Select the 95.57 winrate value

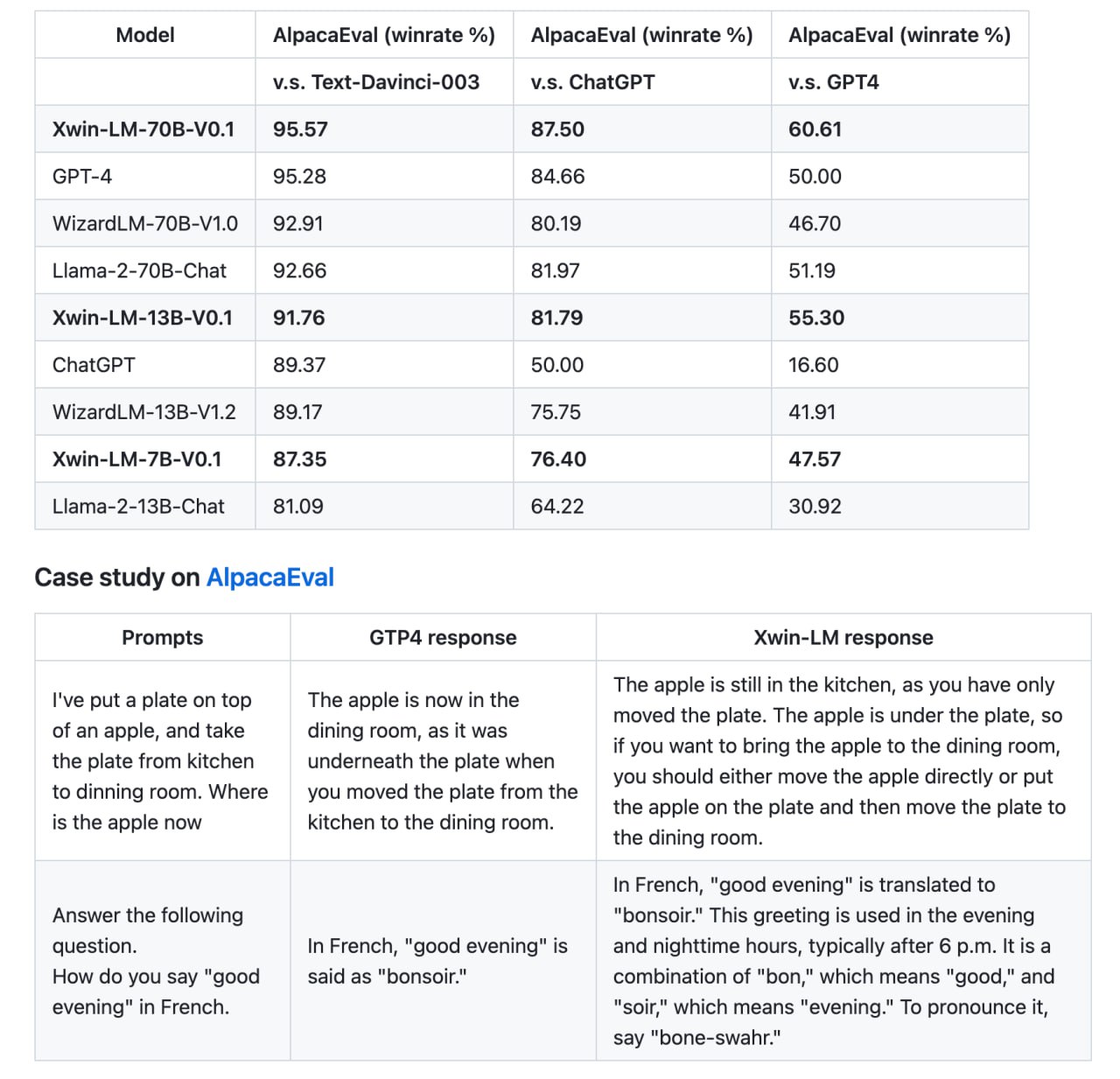point(300,130)
